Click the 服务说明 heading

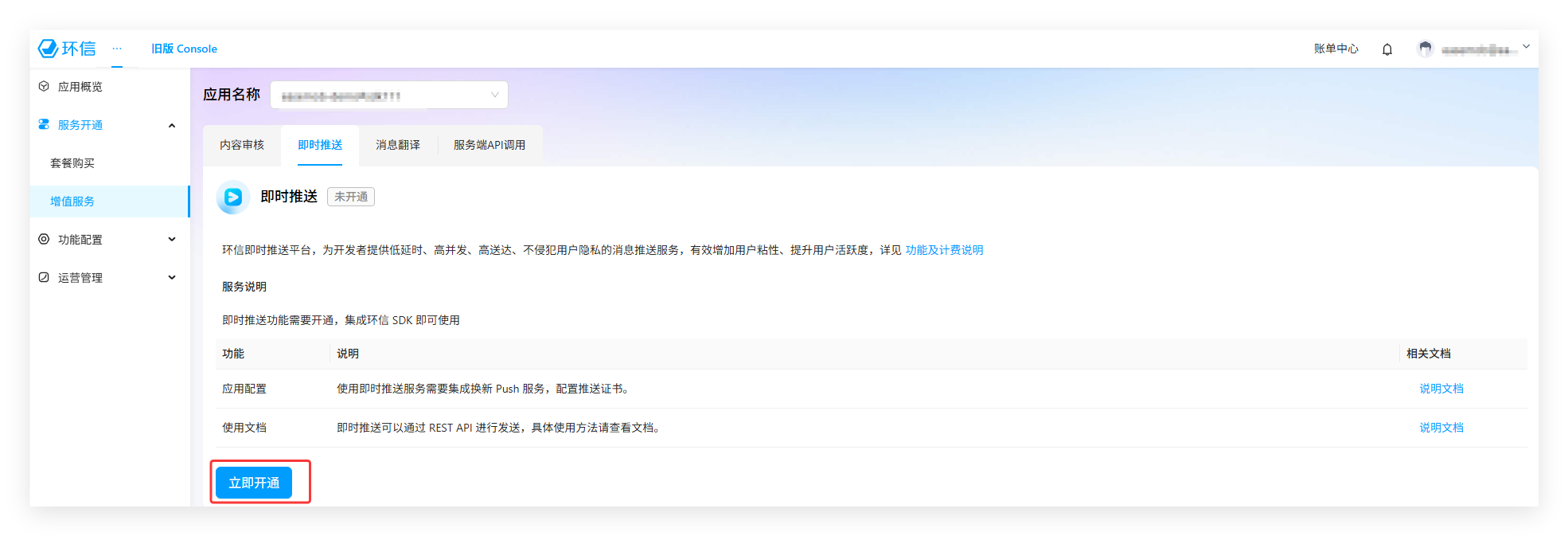(x=244, y=287)
